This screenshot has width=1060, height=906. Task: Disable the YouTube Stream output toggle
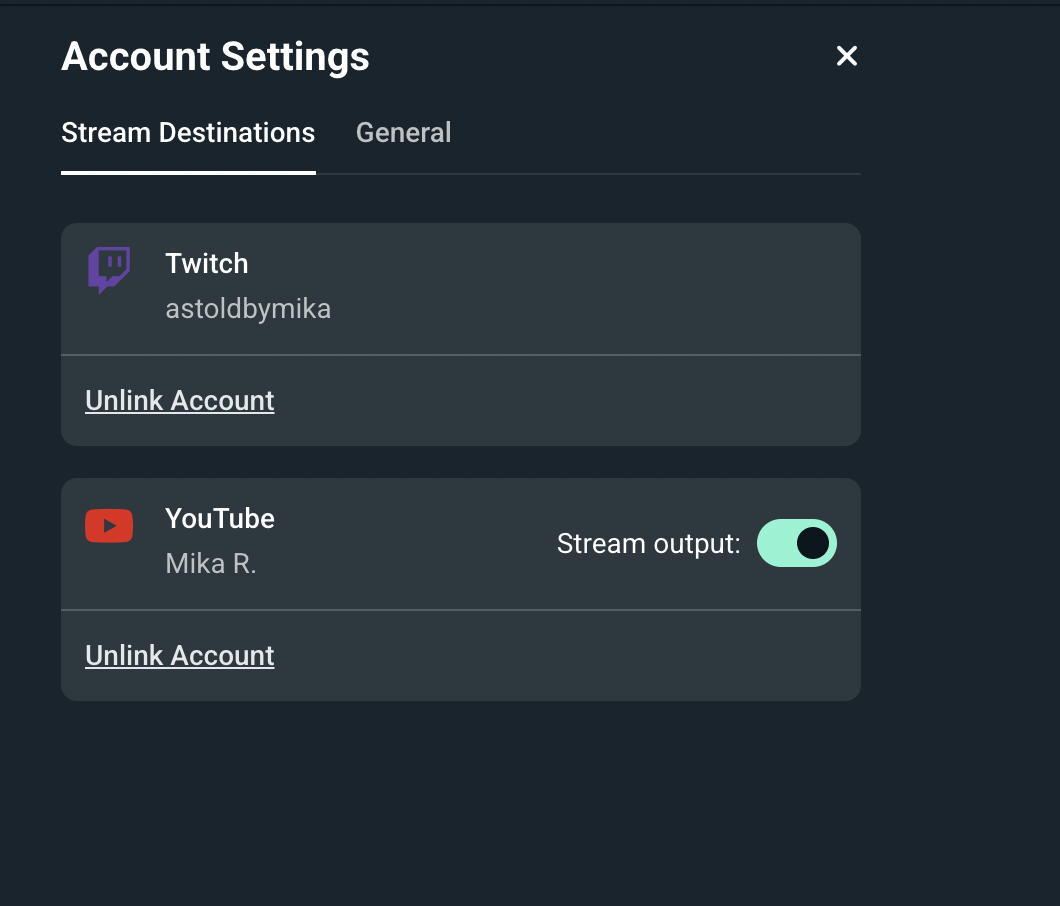(796, 543)
